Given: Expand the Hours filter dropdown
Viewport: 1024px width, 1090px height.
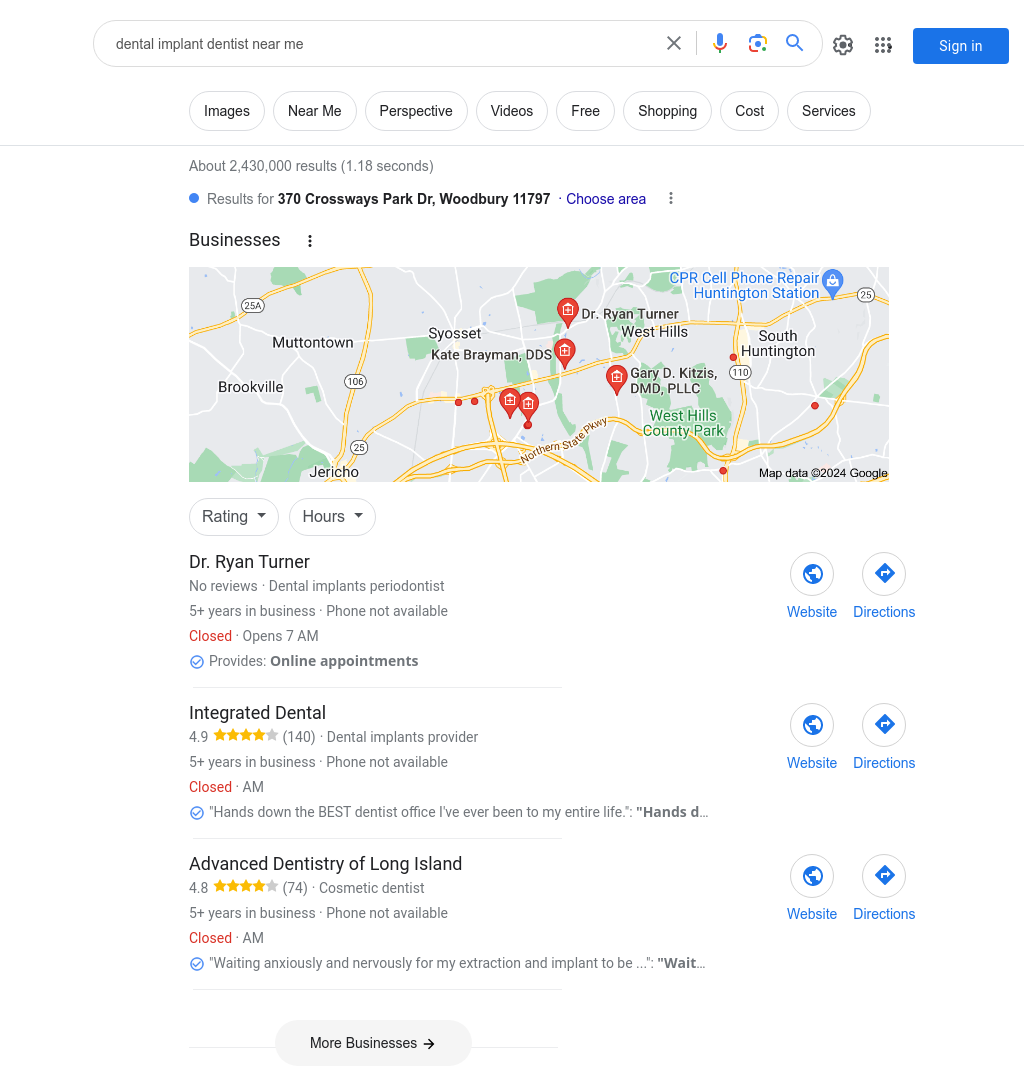Looking at the screenshot, I should [x=332, y=516].
